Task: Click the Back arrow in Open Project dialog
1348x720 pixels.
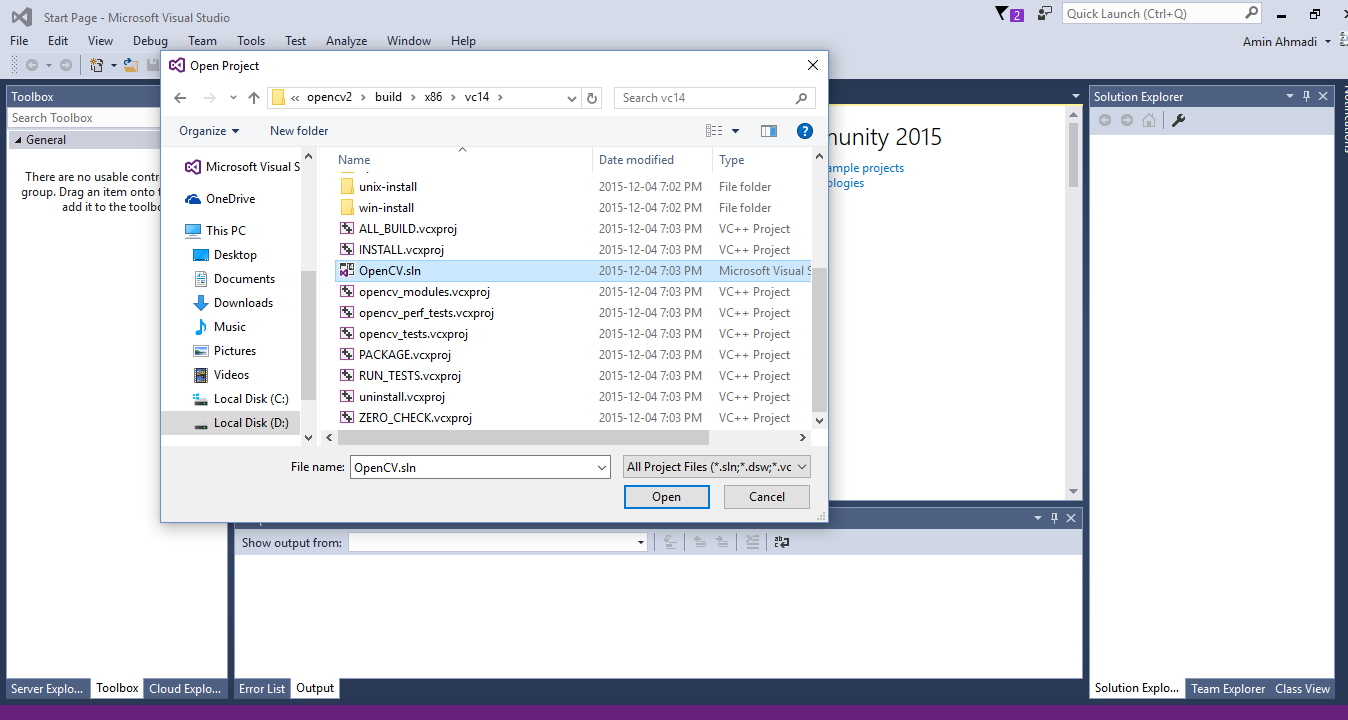Action: coord(180,98)
